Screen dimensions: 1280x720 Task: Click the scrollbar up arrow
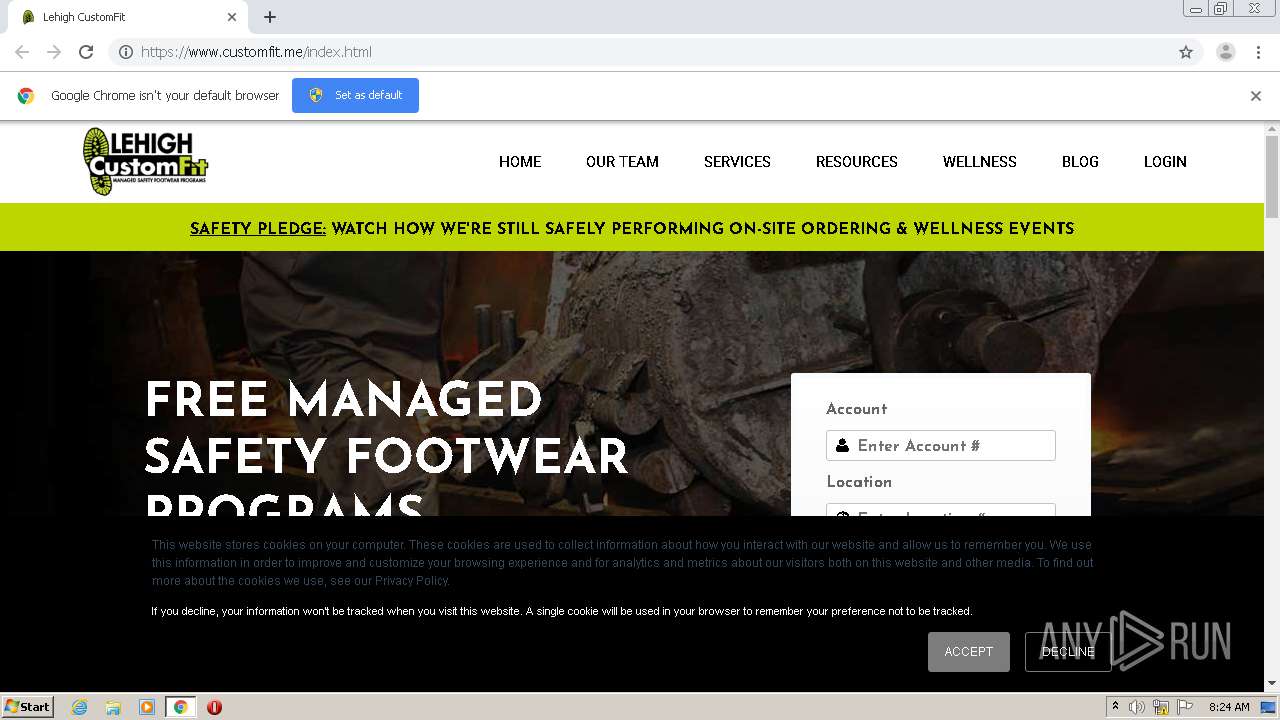(x=1272, y=129)
